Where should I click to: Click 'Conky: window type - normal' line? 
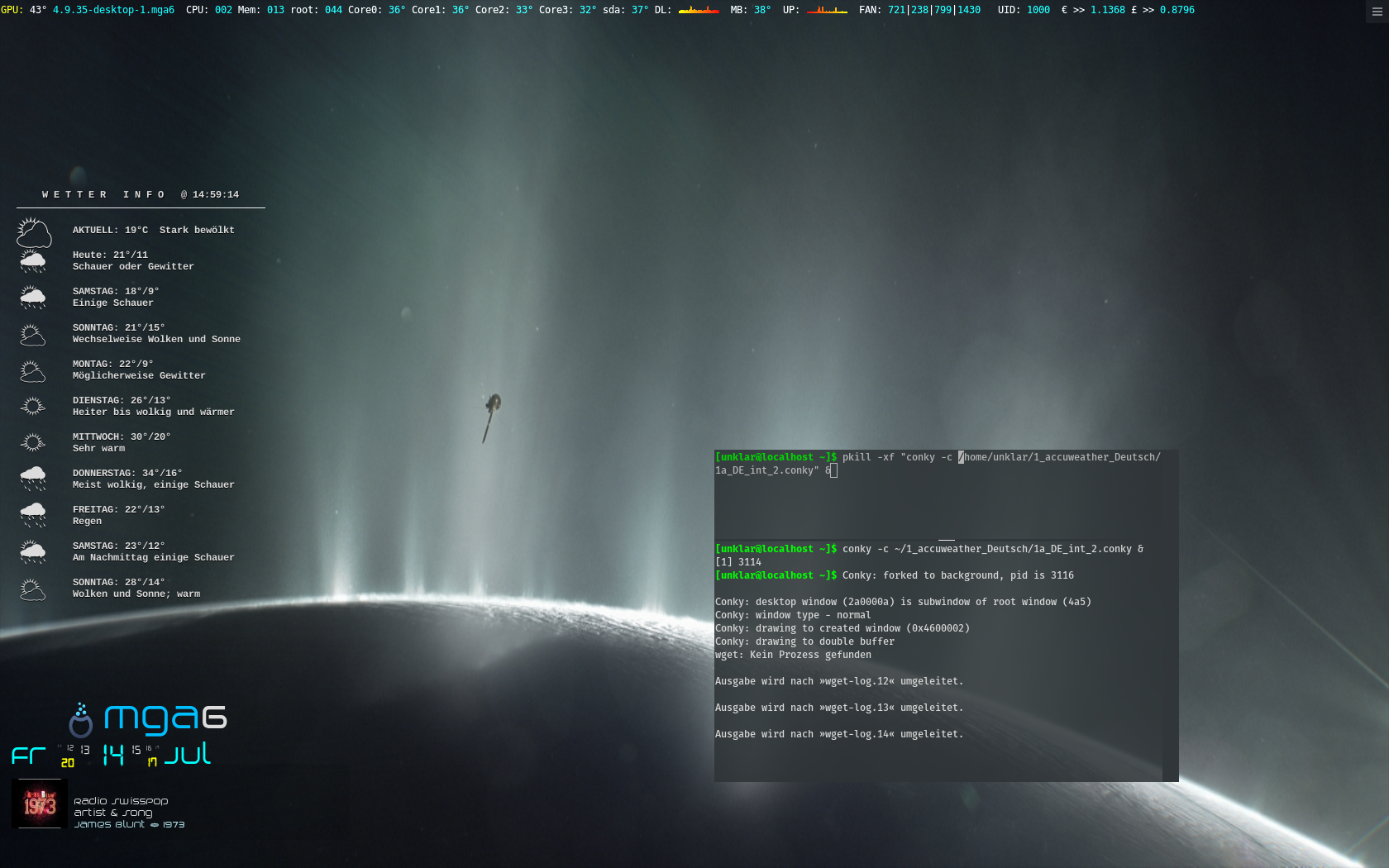point(793,615)
